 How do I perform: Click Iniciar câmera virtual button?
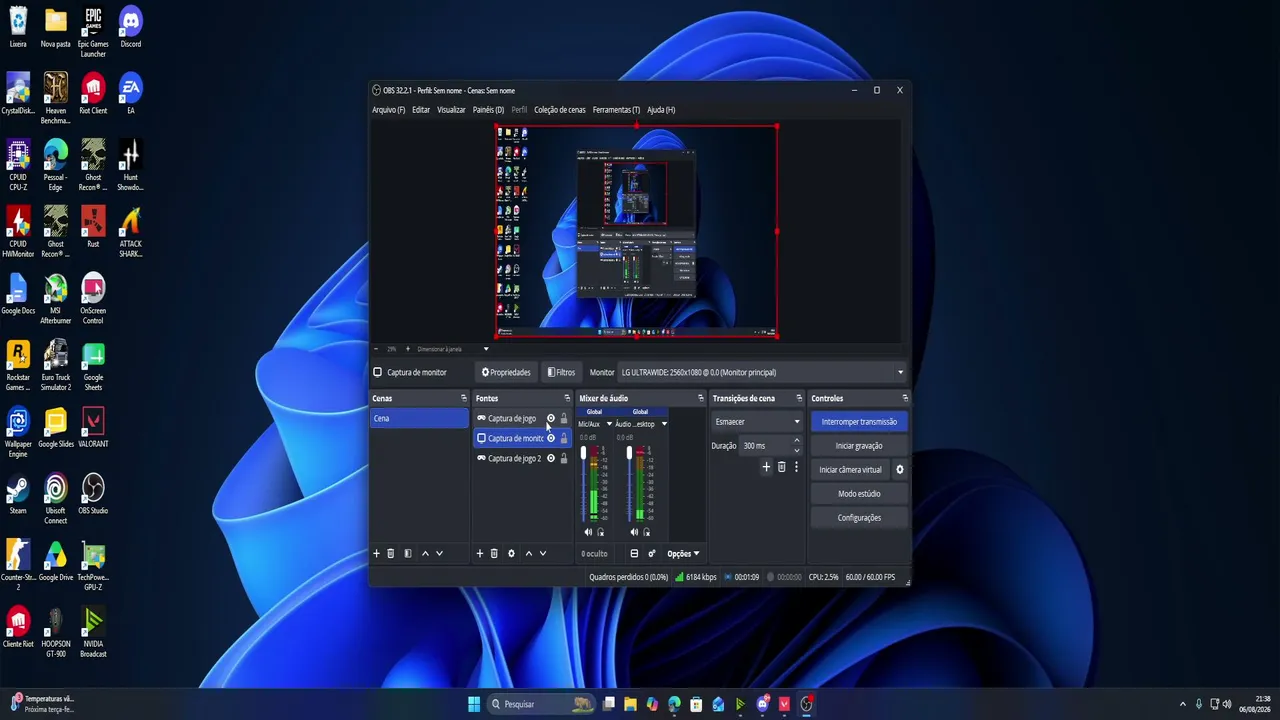pyautogui.click(x=850, y=470)
